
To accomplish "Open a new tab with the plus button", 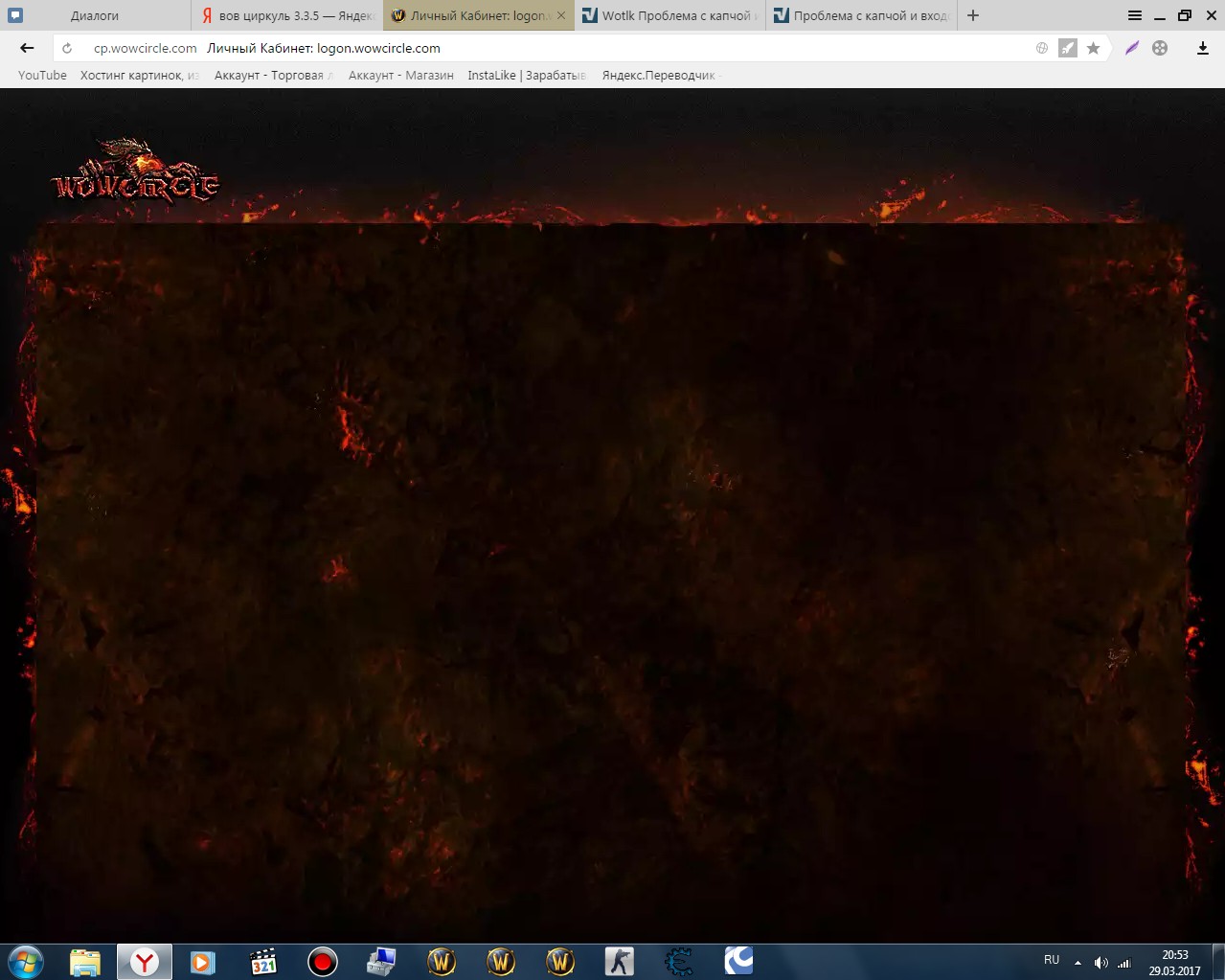I will (x=973, y=15).
